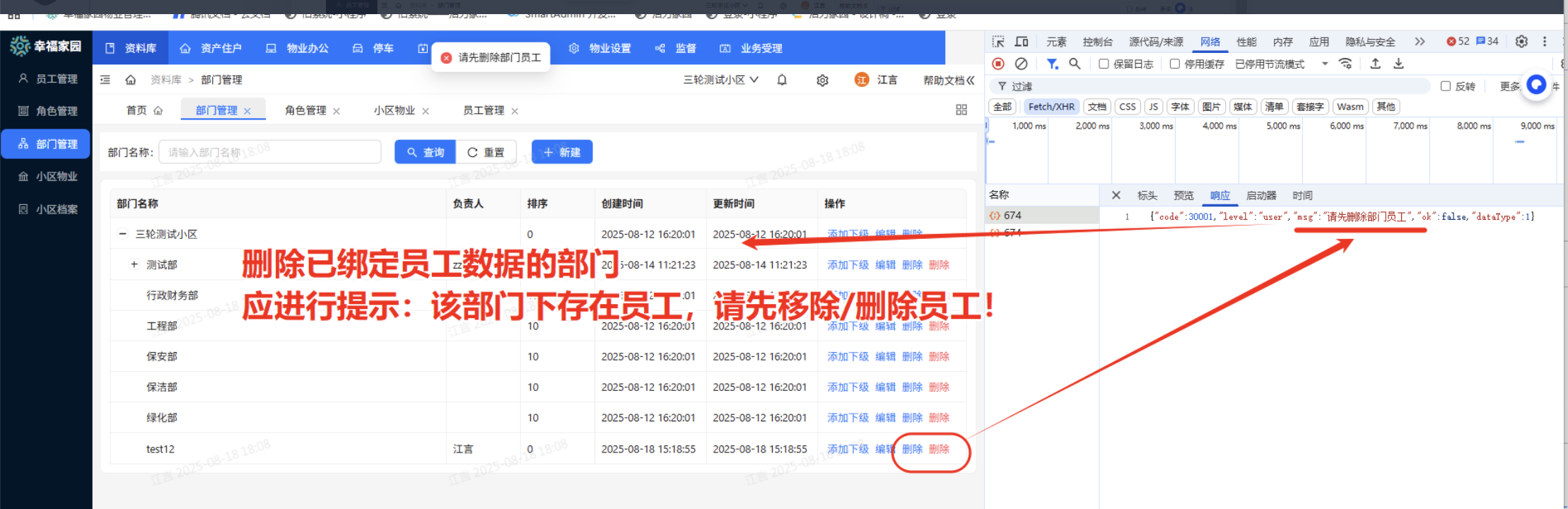This screenshot has height=509, width=1568.
Task: Open the settings gear beside the bell
Action: tap(822, 81)
